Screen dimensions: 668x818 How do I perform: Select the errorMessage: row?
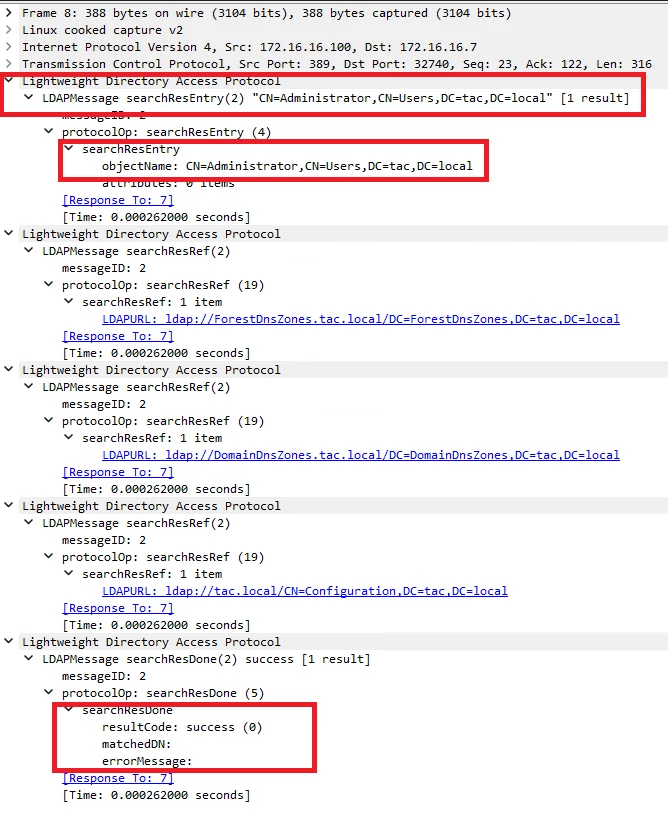coord(147,761)
